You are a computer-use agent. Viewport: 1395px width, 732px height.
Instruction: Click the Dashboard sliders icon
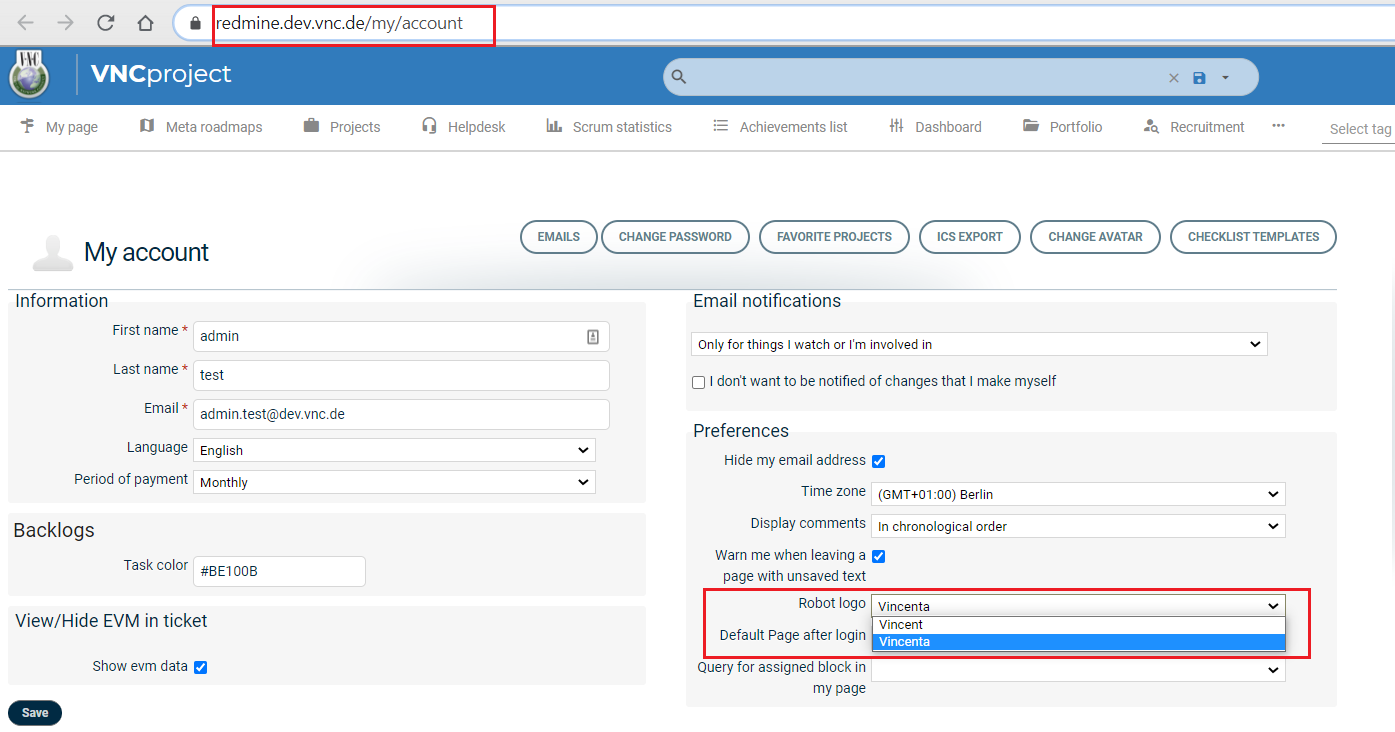click(x=896, y=126)
